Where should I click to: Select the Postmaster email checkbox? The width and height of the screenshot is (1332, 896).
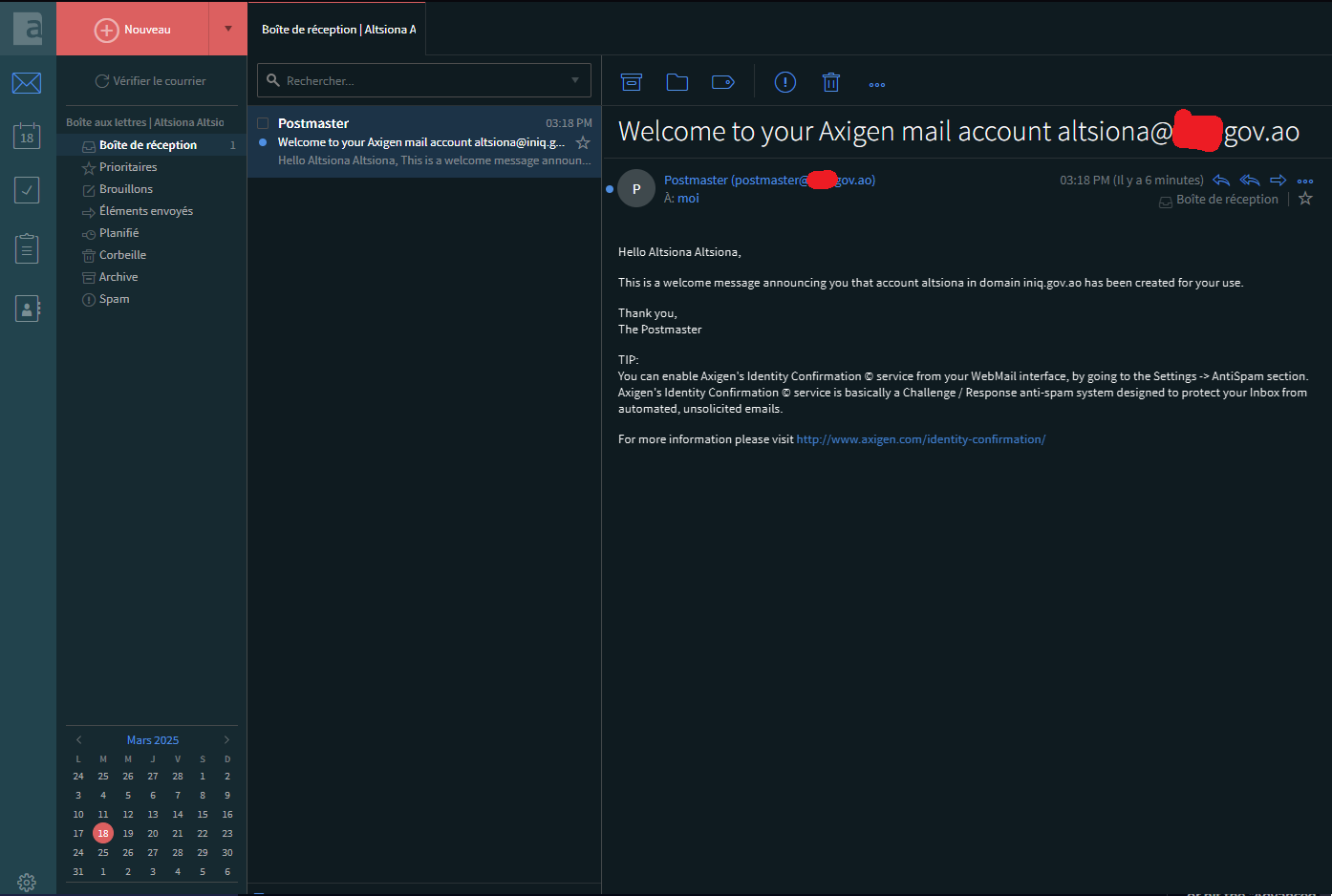pos(263,123)
